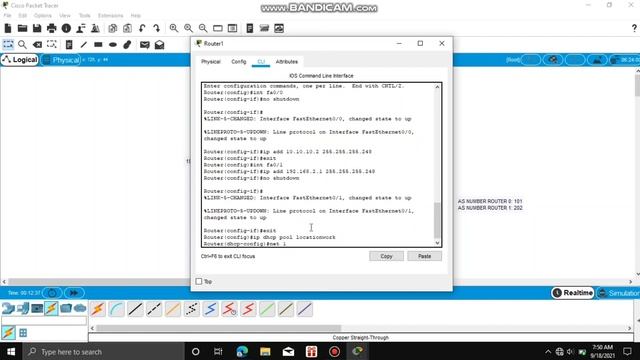The image size is (640, 360).
Task: Activate the Place Note tool
Action: point(69,44)
